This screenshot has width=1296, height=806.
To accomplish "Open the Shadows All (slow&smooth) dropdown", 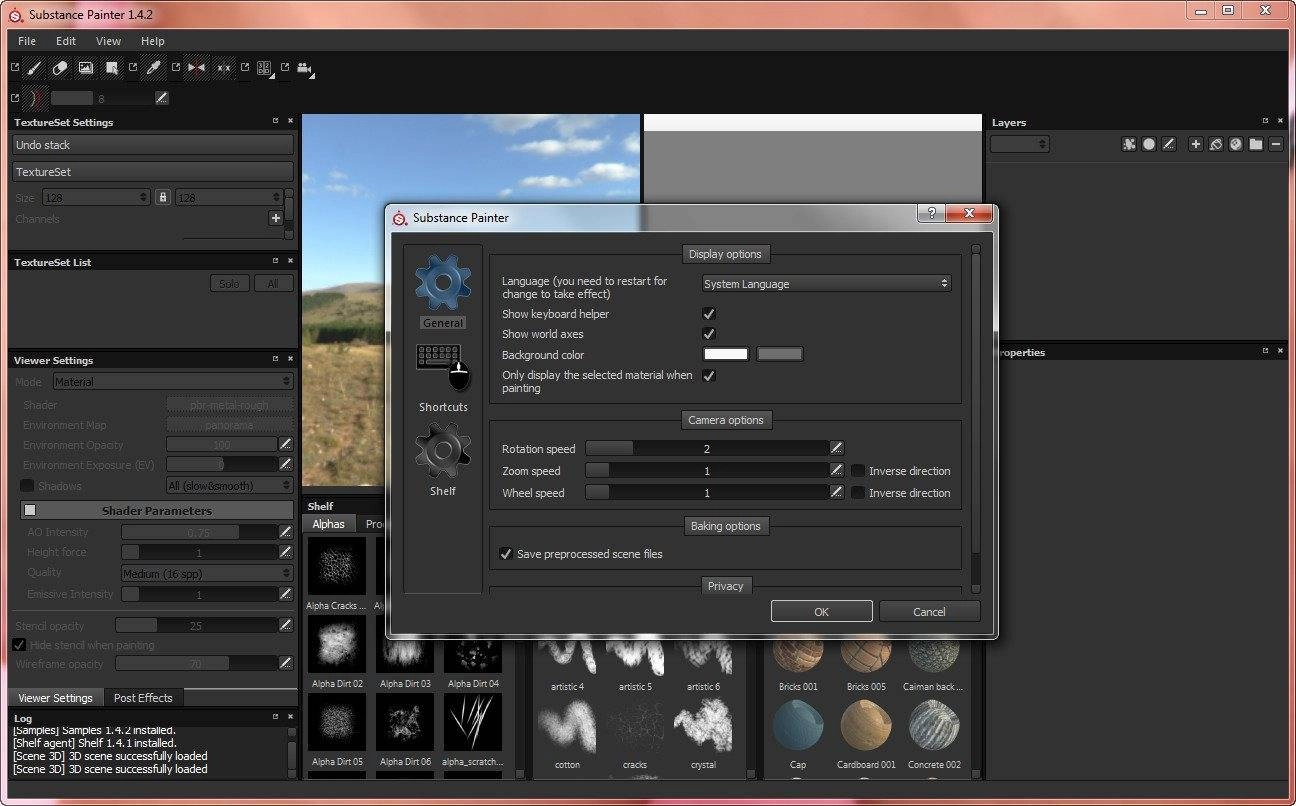I will tap(230, 486).
